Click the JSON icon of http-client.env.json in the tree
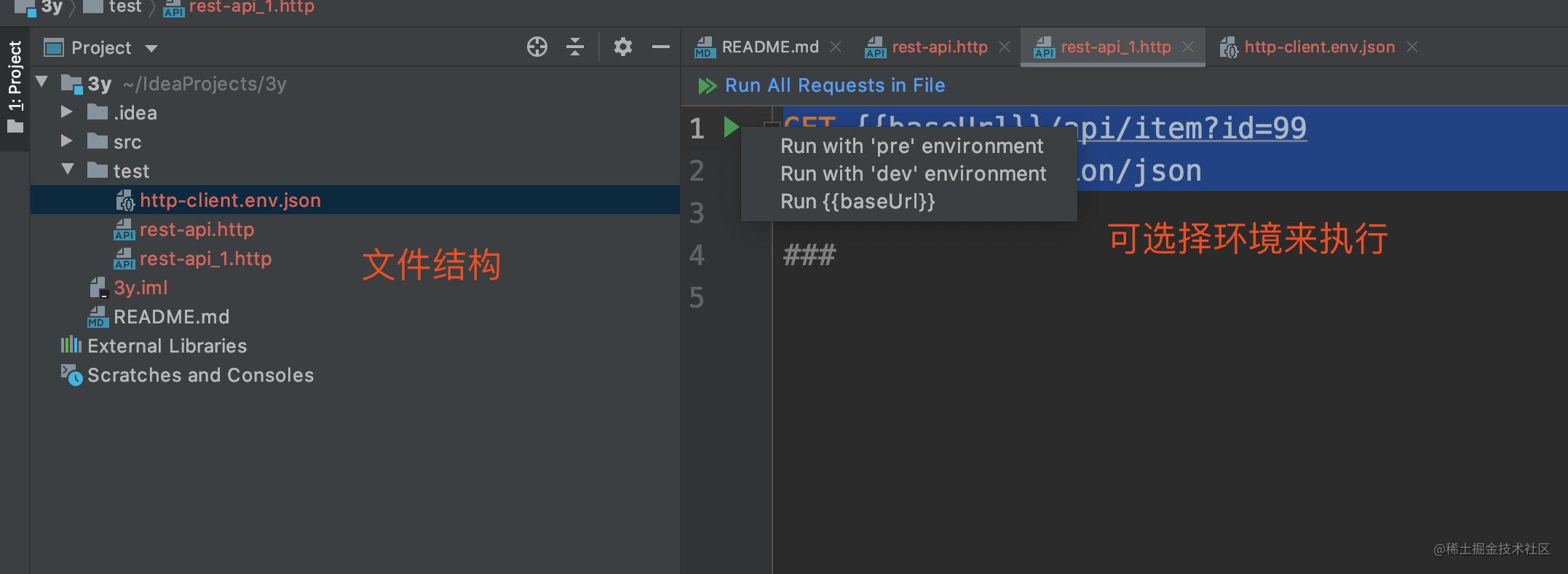Viewport: 1568px width, 574px height. pos(125,200)
